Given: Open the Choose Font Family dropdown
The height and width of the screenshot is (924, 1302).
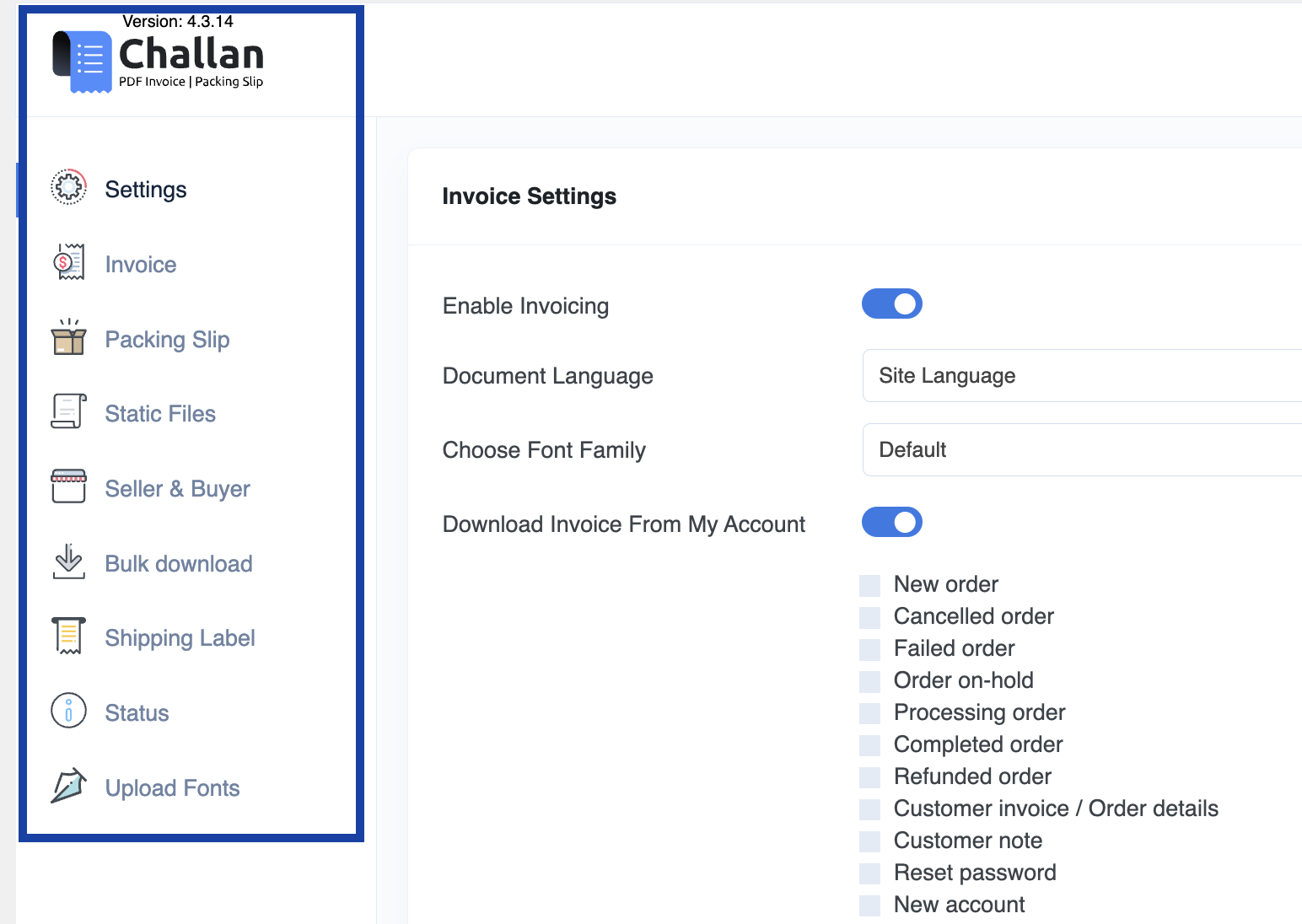Looking at the screenshot, I should [x=1082, y=449].
